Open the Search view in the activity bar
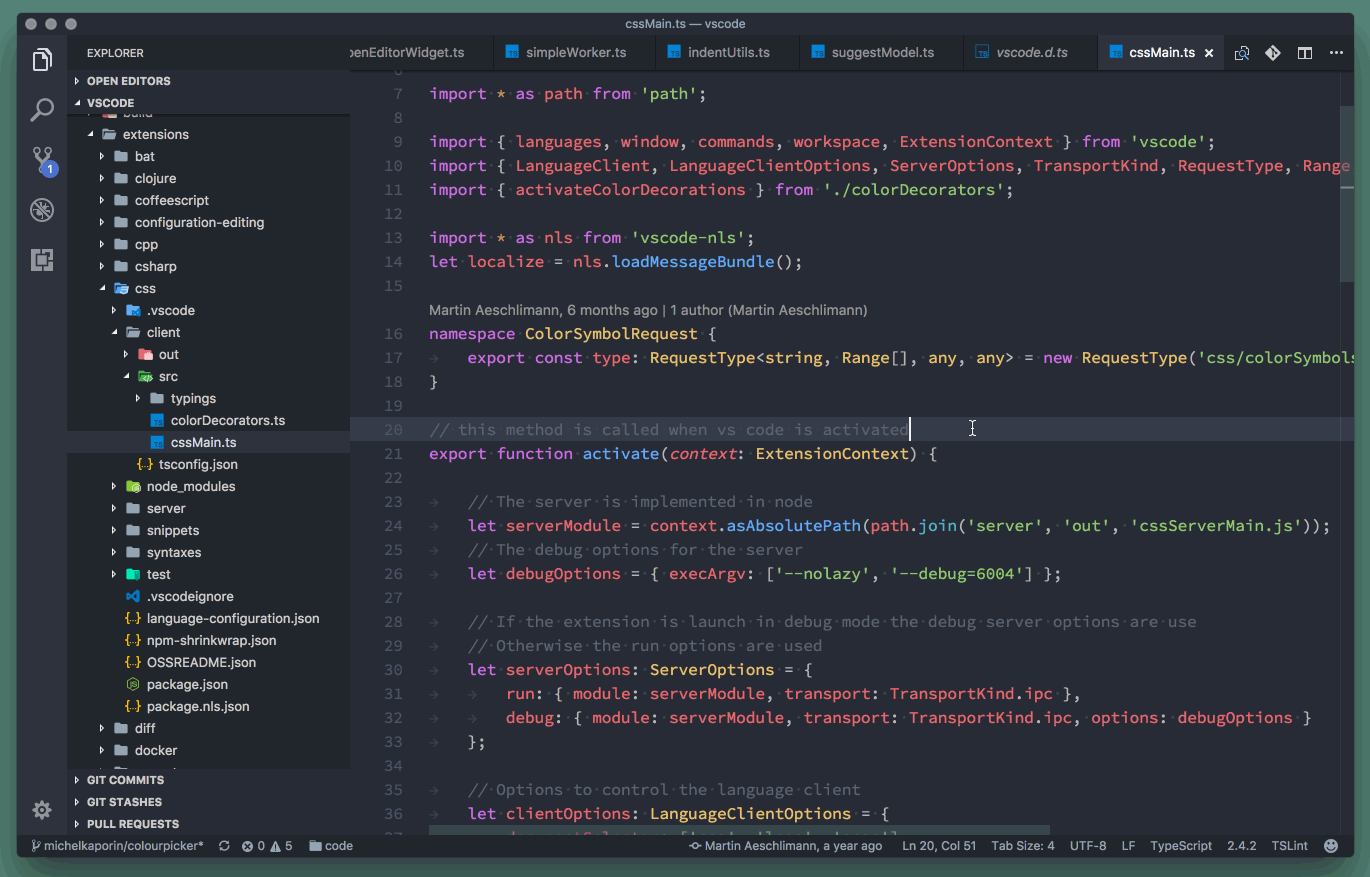 click(x=42, y=110)
